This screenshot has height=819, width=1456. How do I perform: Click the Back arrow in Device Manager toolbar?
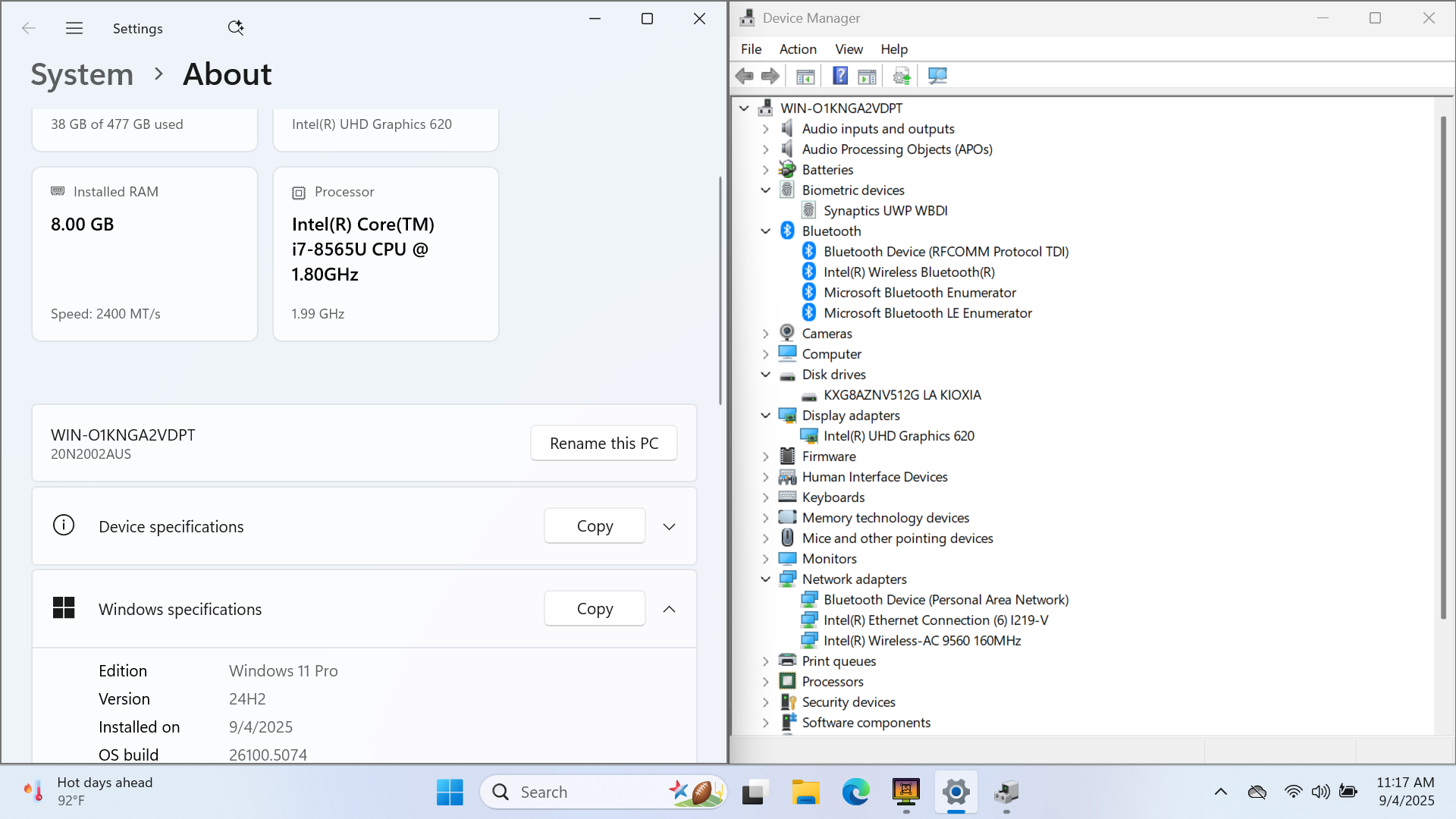coord(744,76)
